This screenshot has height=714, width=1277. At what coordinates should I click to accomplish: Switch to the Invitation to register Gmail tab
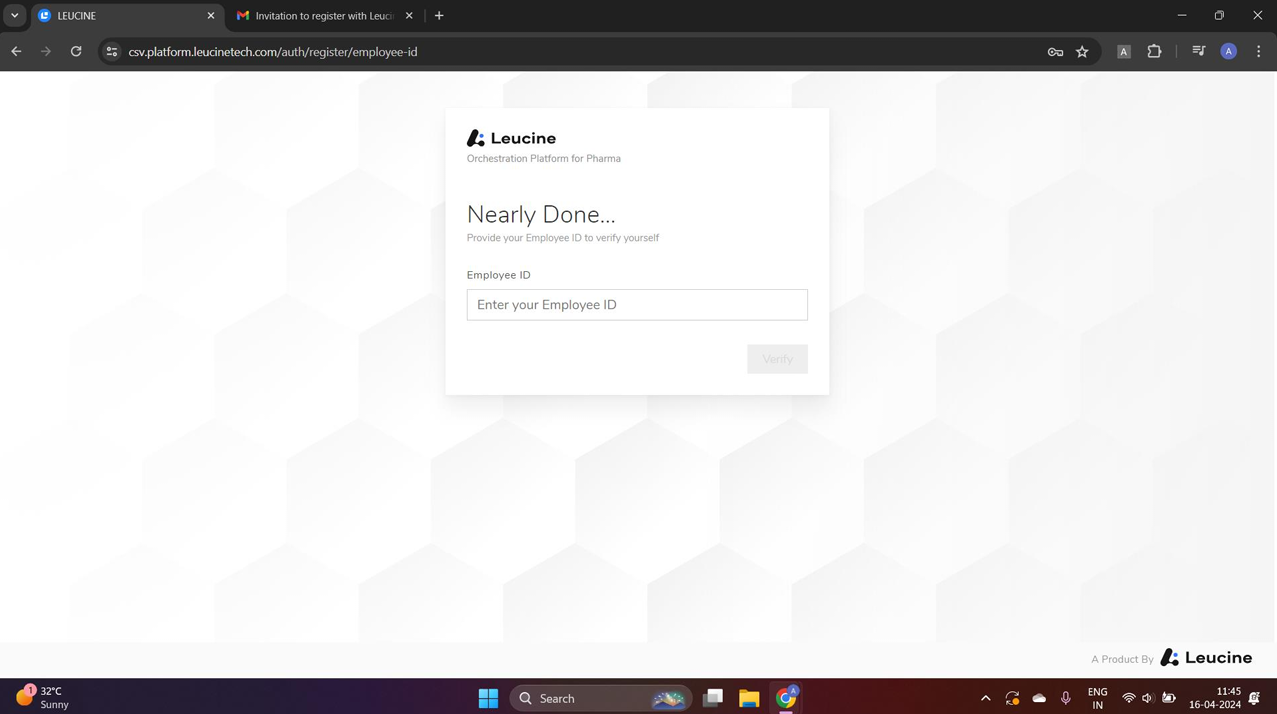click(x=325, y=16)
